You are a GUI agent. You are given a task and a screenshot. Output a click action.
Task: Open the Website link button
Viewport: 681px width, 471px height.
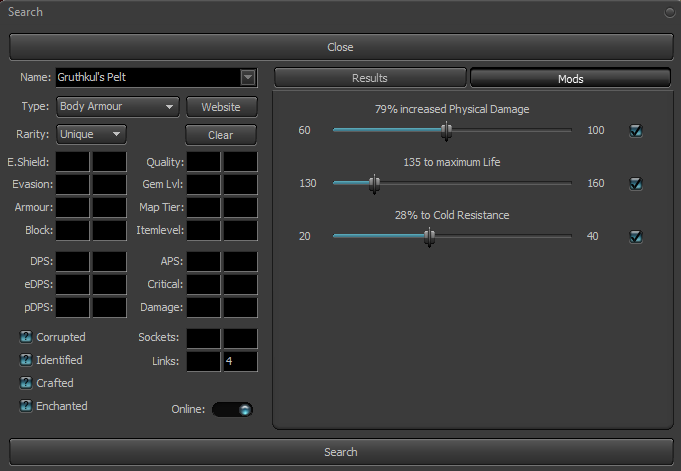coord(221,107)
